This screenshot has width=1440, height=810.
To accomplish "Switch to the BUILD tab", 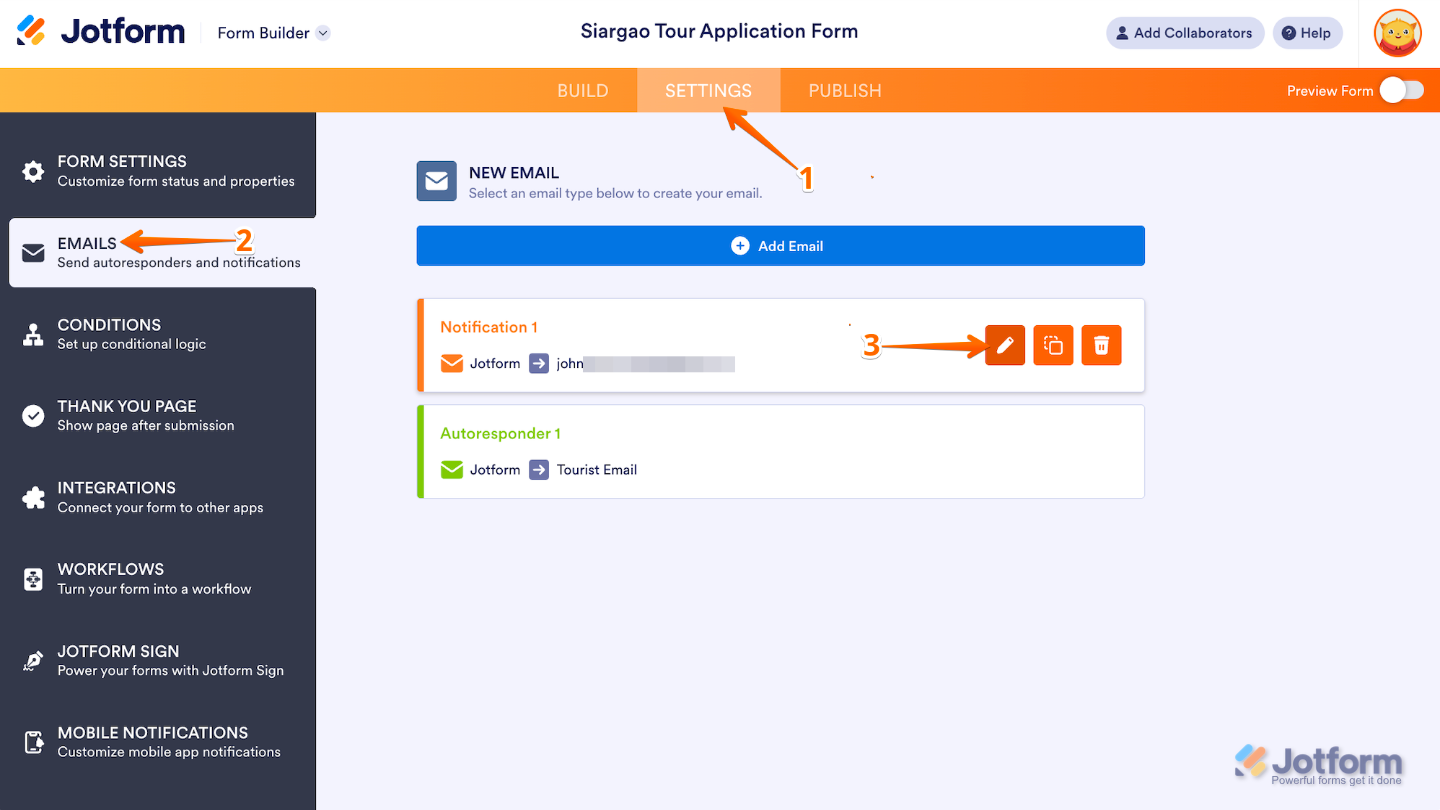I will [582, 90].
